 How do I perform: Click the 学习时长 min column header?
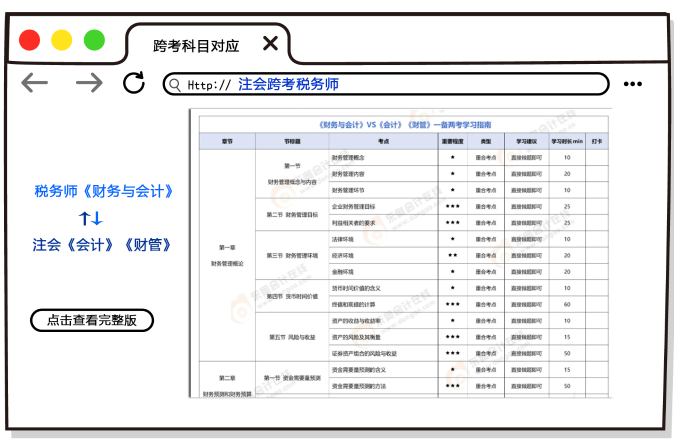566,142
